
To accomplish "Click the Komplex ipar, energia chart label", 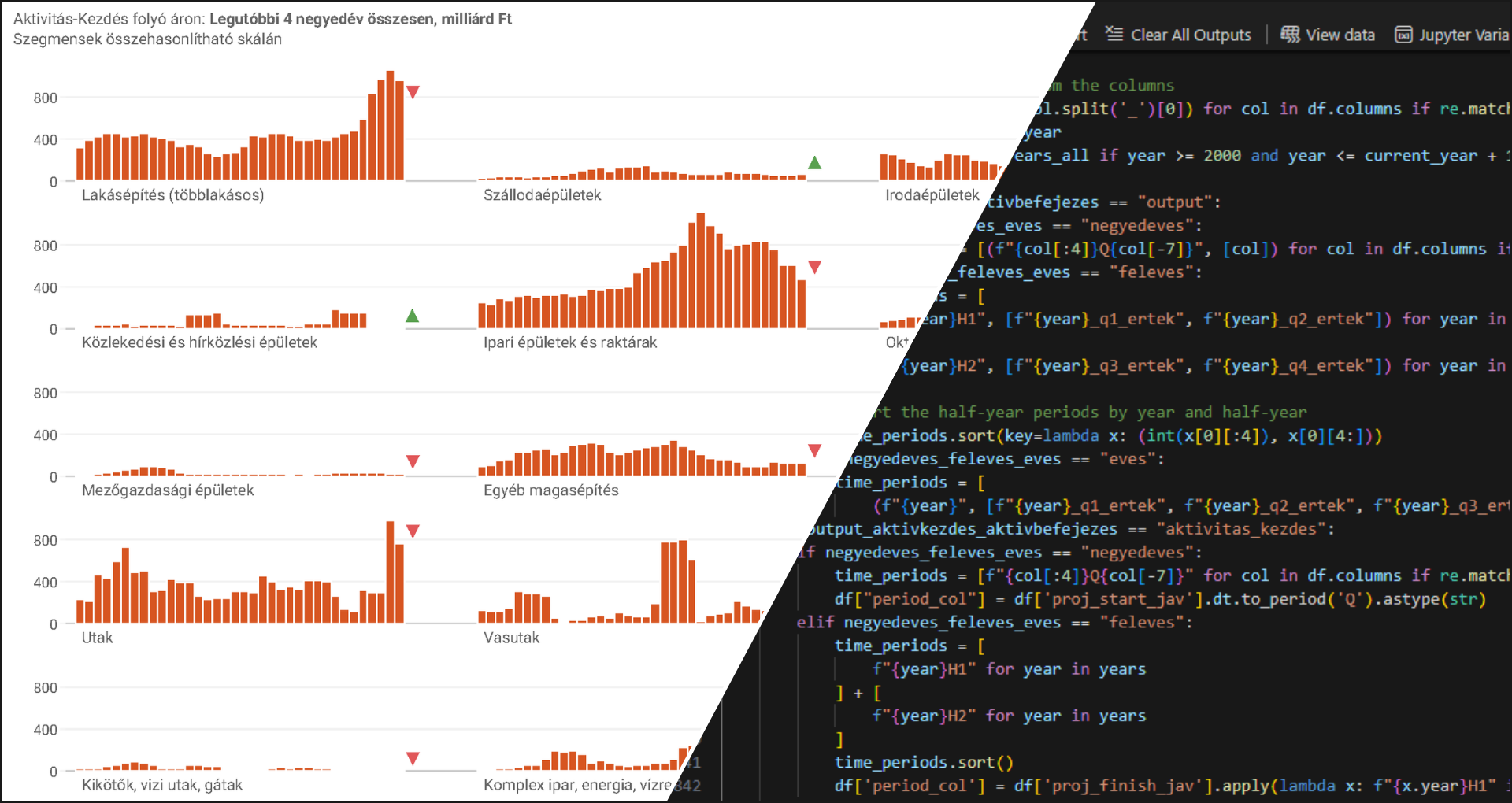I will (576, 785).
